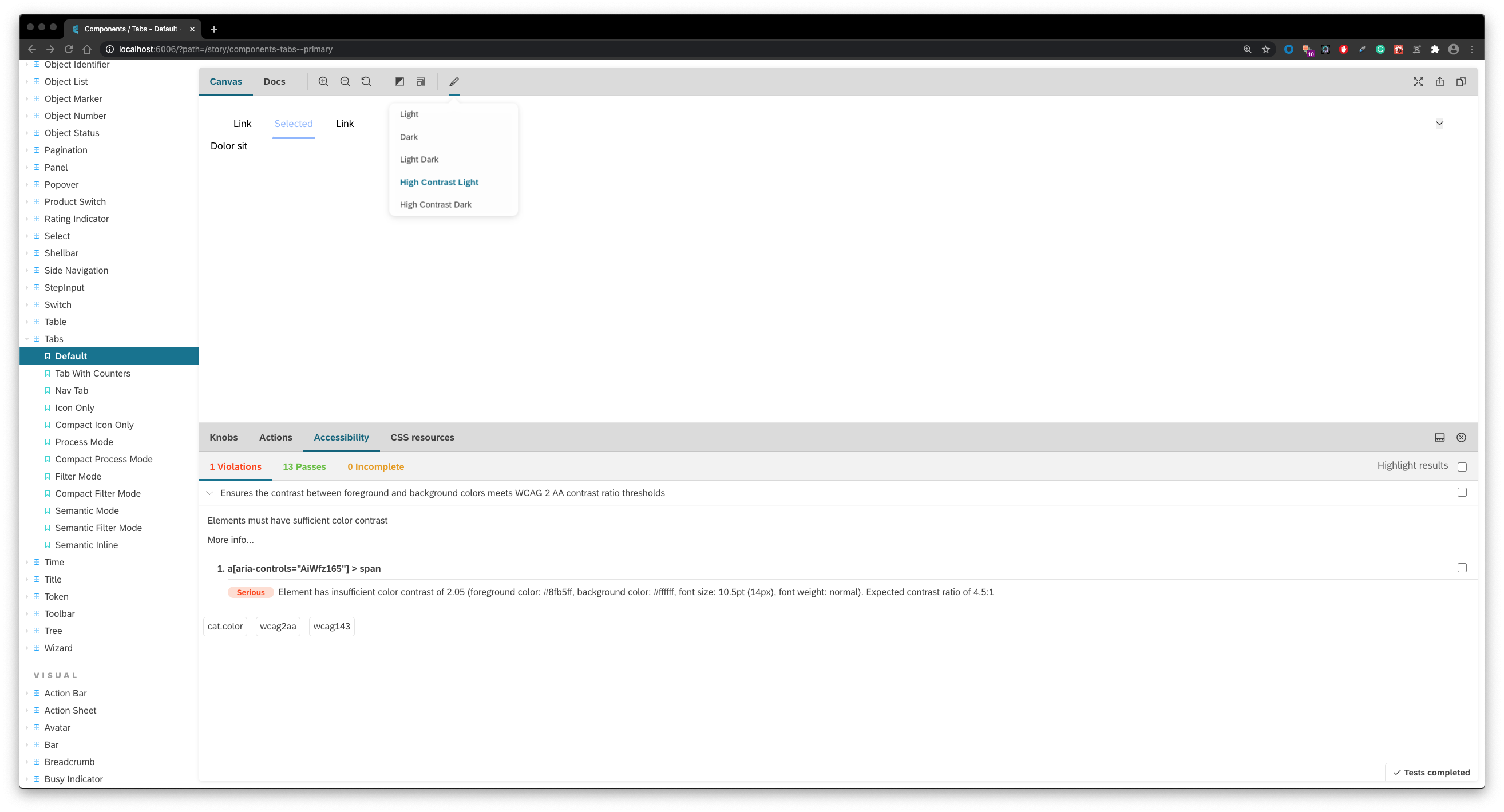The image size is (1504, 812).
Task: Click the viewport size icon
Action: [421, 81]
